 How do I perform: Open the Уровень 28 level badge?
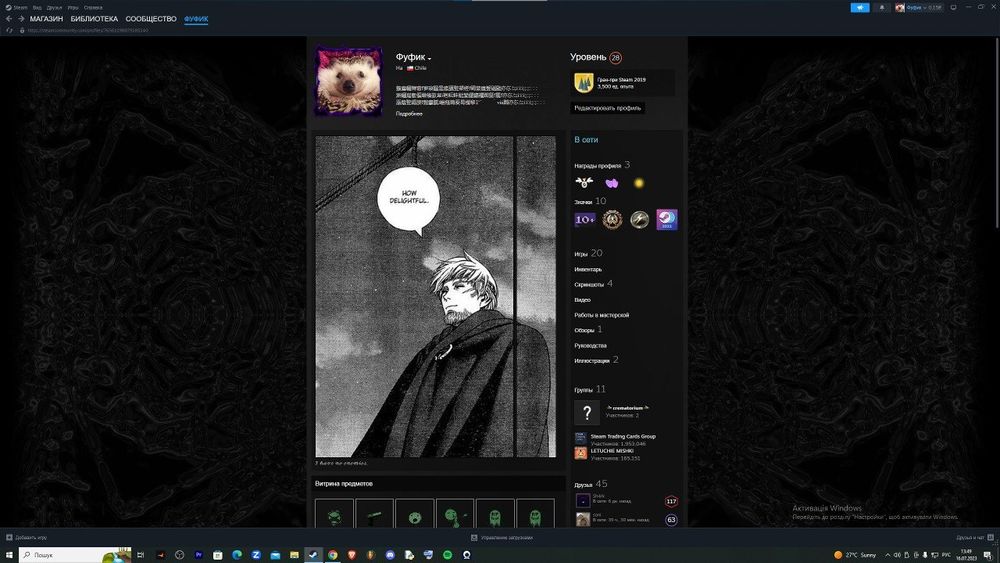(596, 57)
